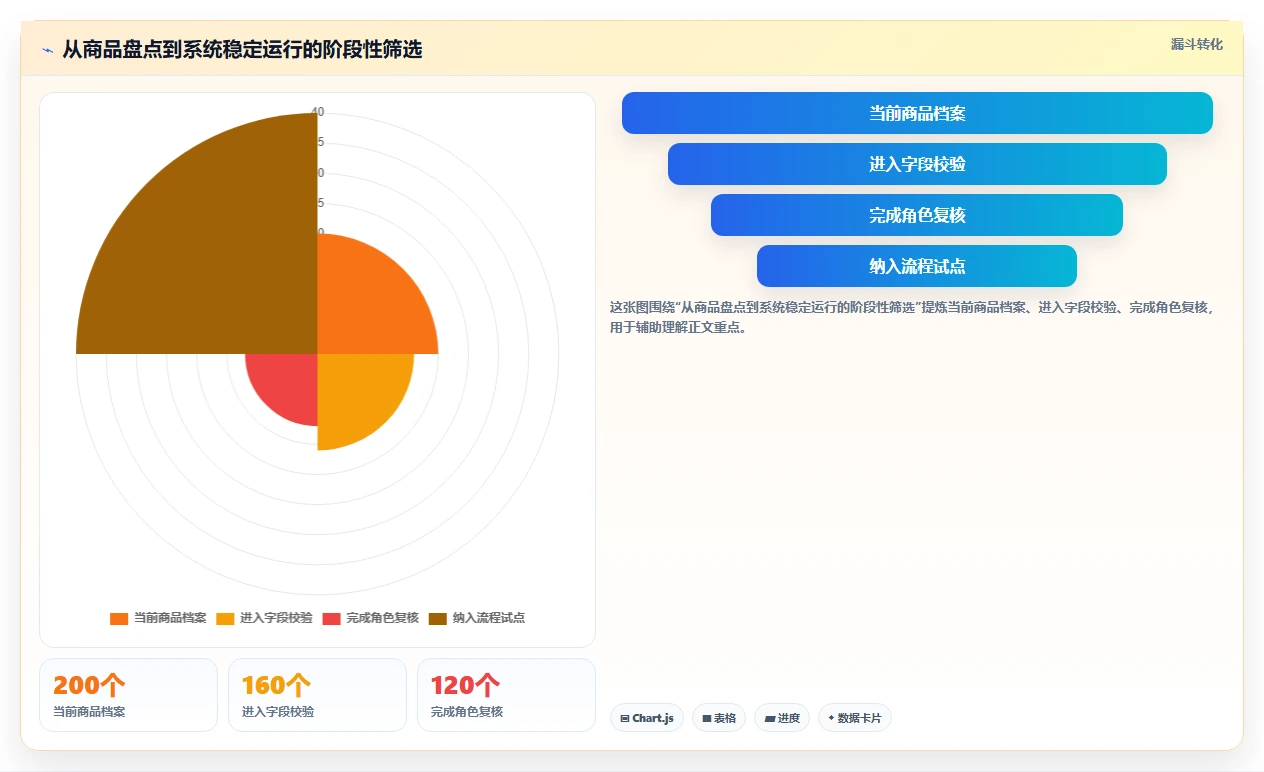Click the icon inside Chart.js tag
The width and height of the screenshot is (1264, 772).
pyautogui.click(x=625, y=718)
